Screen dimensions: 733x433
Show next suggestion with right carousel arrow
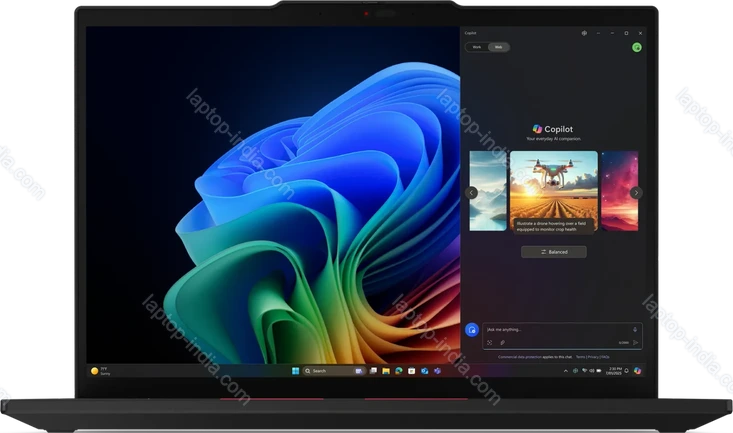[636, 193]
